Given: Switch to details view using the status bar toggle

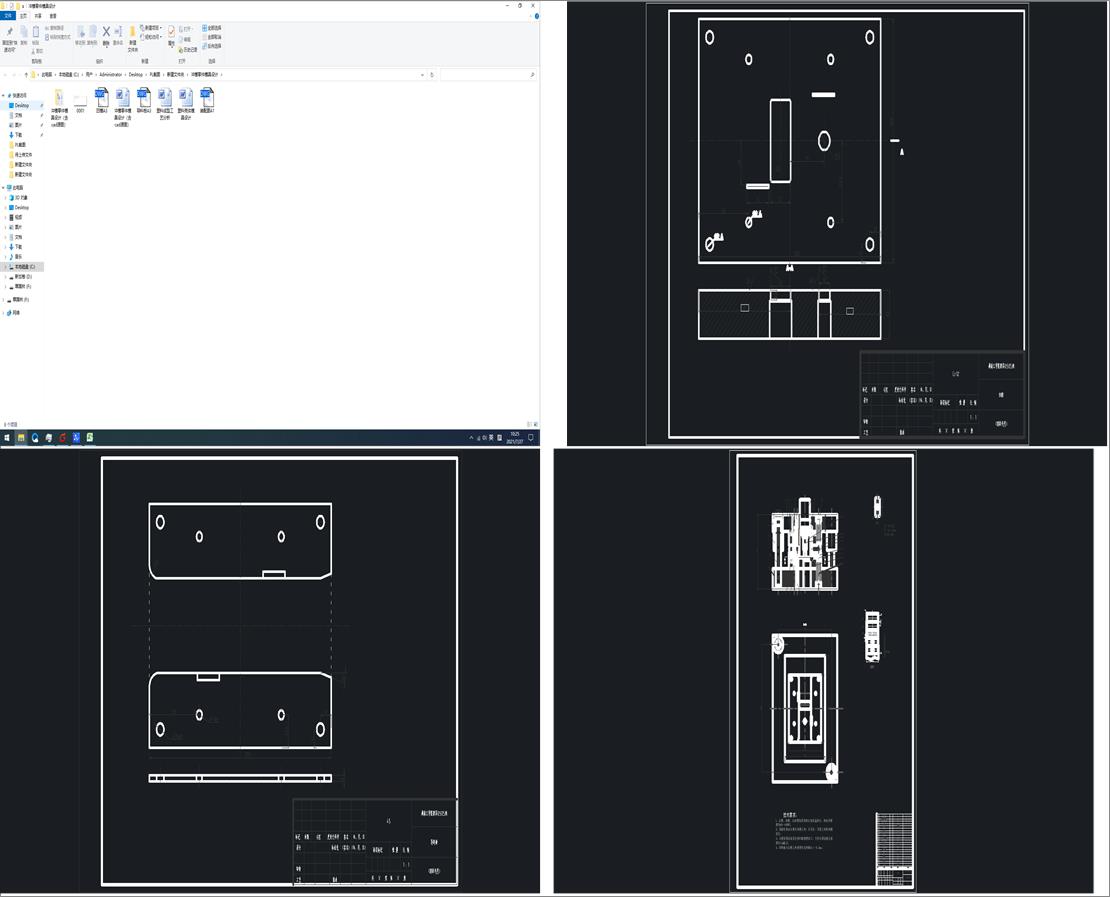Looking at the screenshot, I should 530,424.
